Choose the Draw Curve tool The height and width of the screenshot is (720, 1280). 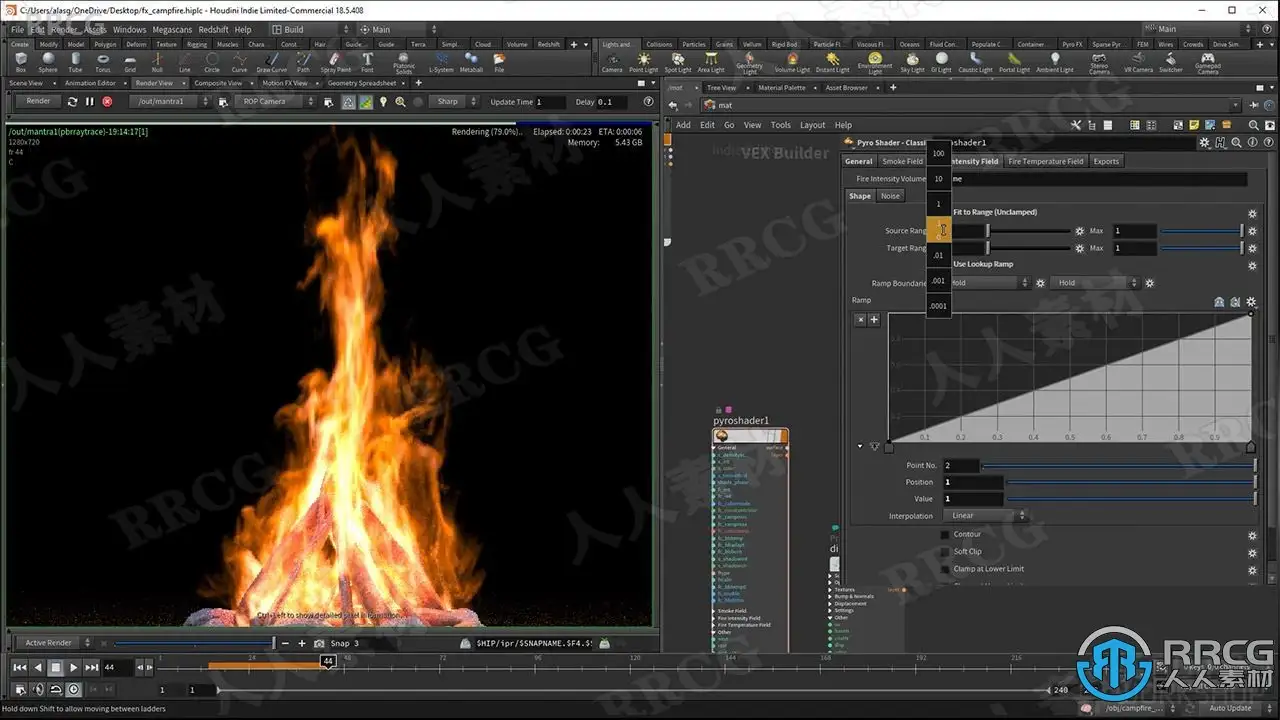(x=272, y=63)
